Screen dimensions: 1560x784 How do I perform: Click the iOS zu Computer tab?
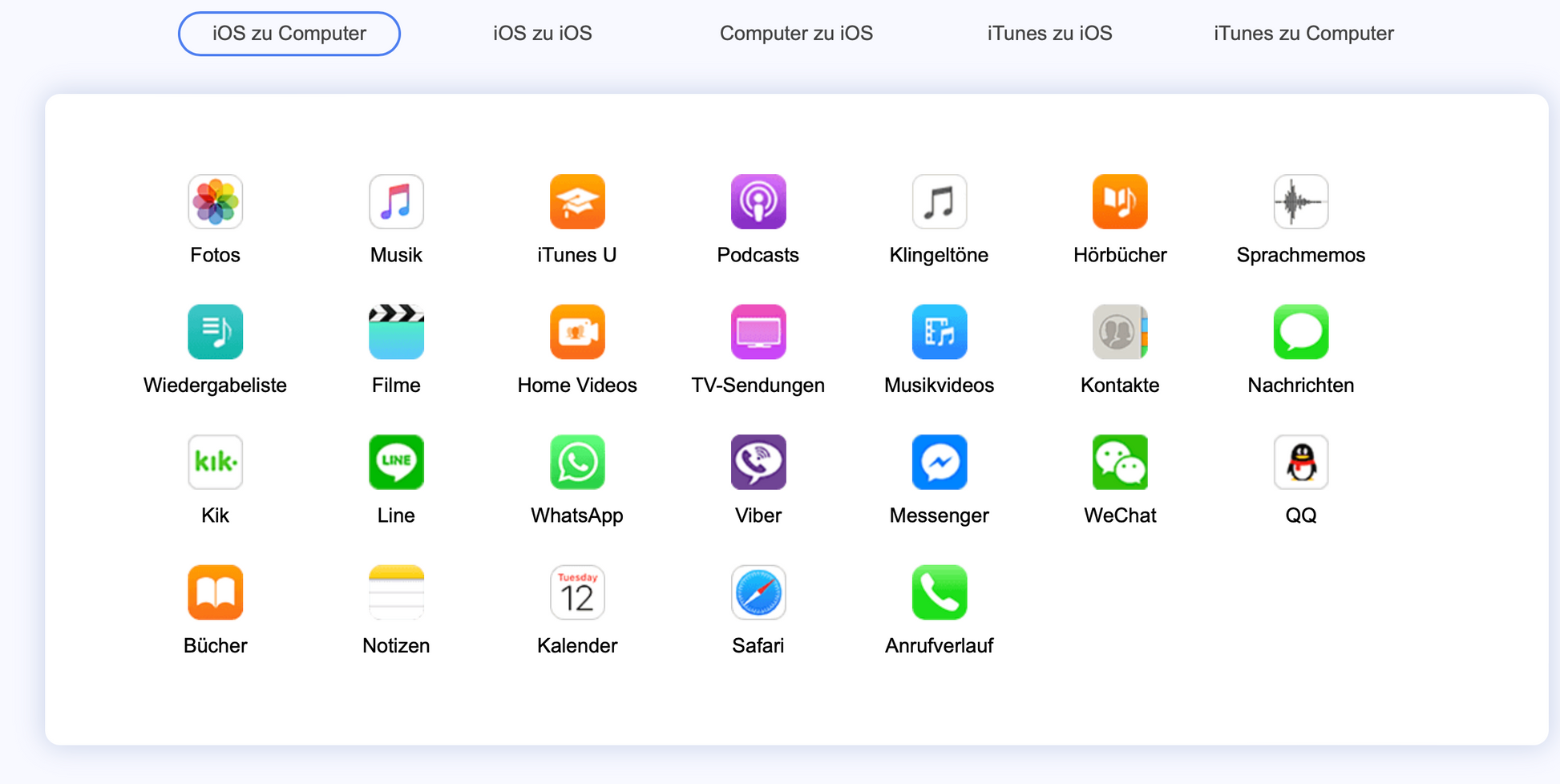(x=289, y=34)
